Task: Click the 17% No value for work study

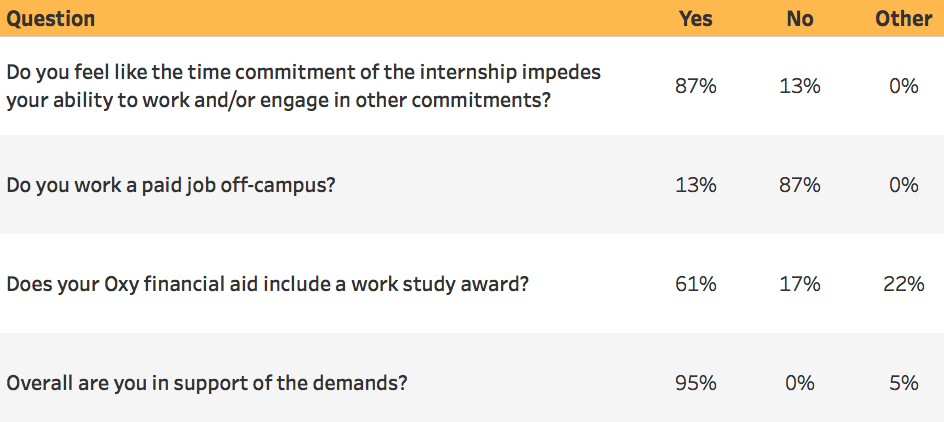Action: coord(800,284)
